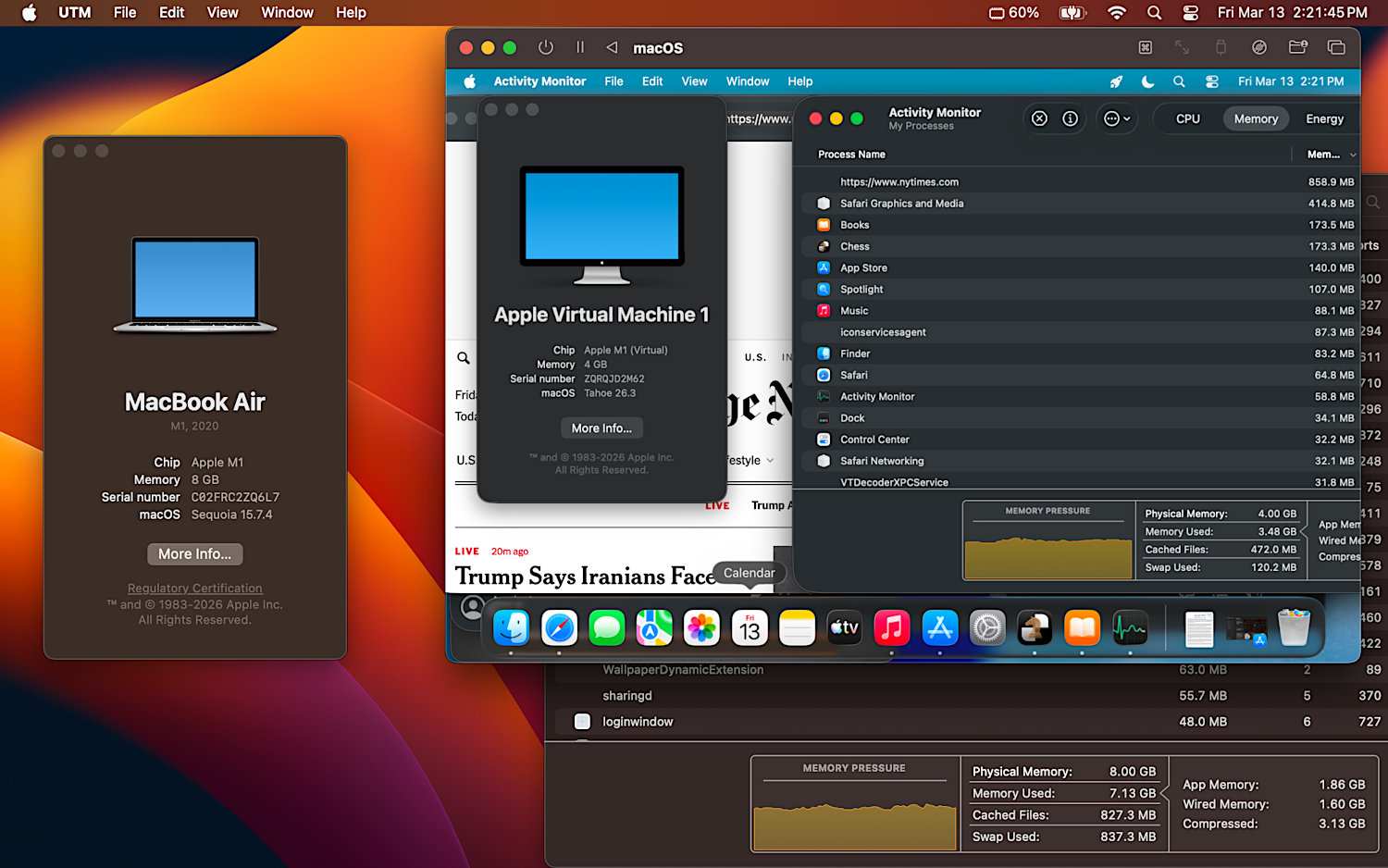
Task: Open Control Center in the guest menu bar
Action: click(x=1211, y=81)
